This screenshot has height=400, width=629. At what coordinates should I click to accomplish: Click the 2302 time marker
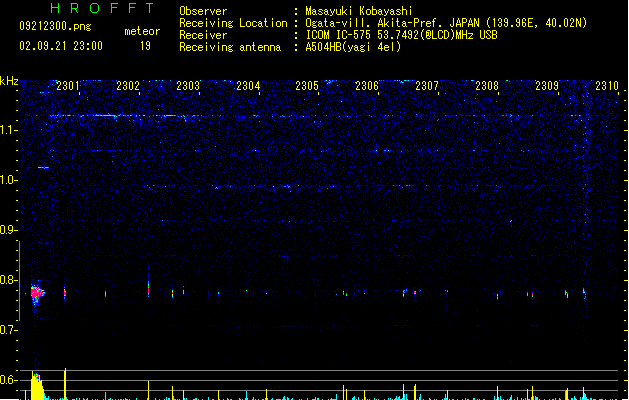128,86
